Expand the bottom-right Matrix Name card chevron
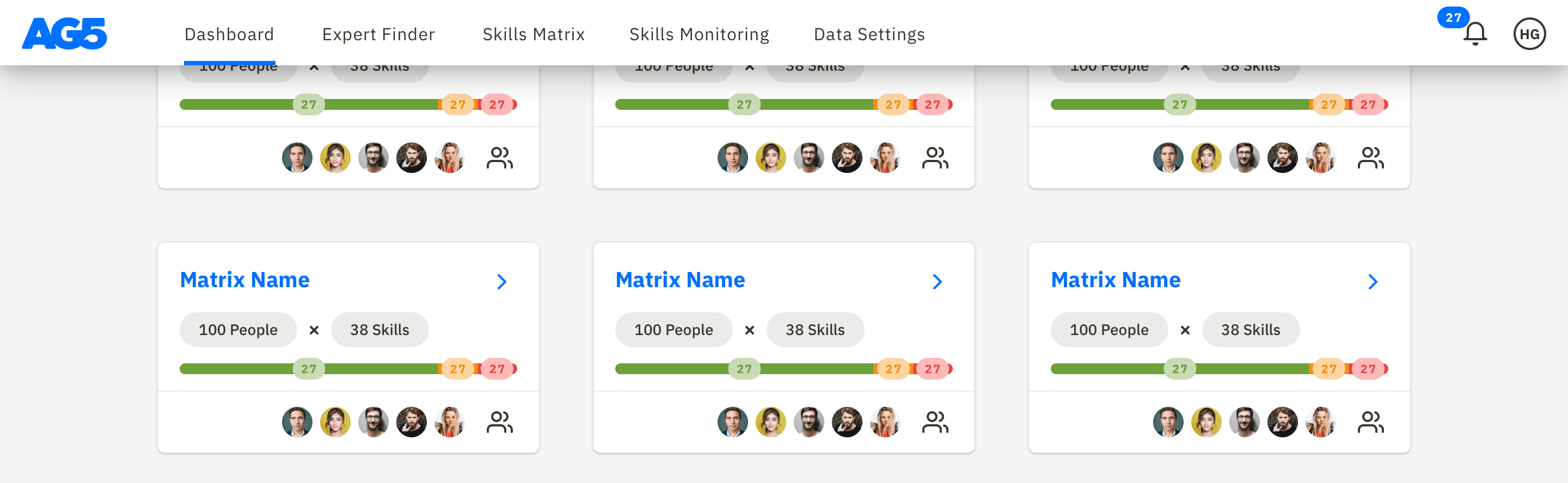 1373,281
